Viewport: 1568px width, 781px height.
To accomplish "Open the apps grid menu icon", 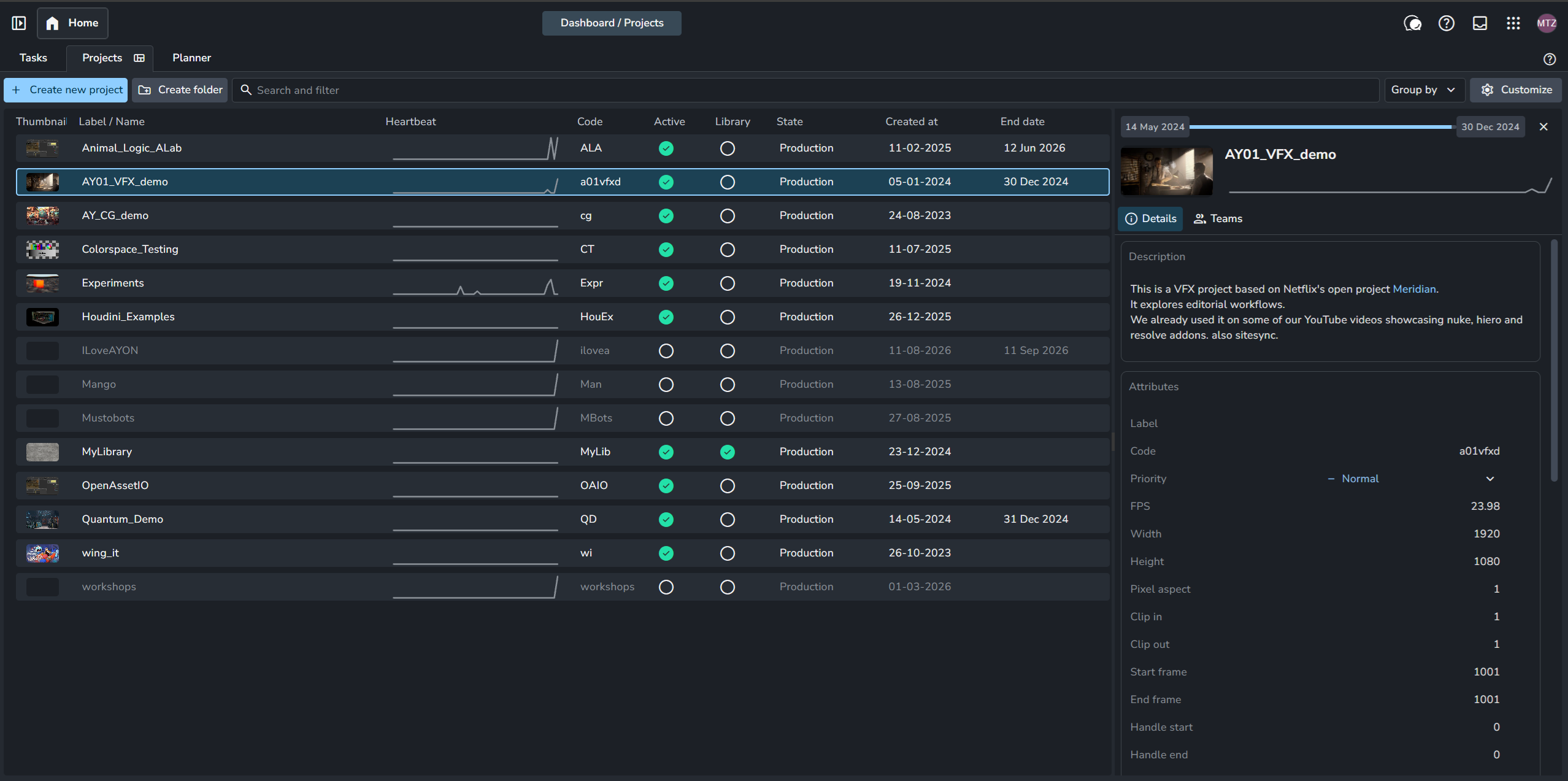I will tap(1513, 23).
